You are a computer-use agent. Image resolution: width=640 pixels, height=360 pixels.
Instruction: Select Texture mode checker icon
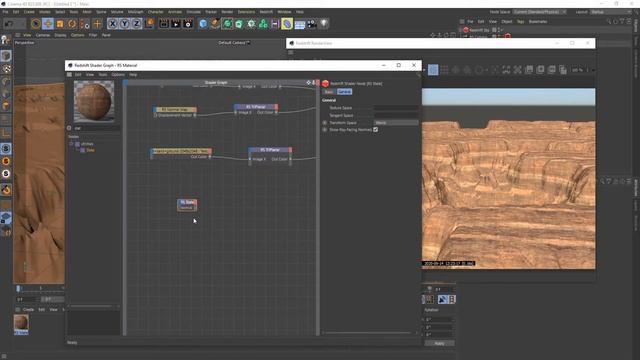click(6, 69)
